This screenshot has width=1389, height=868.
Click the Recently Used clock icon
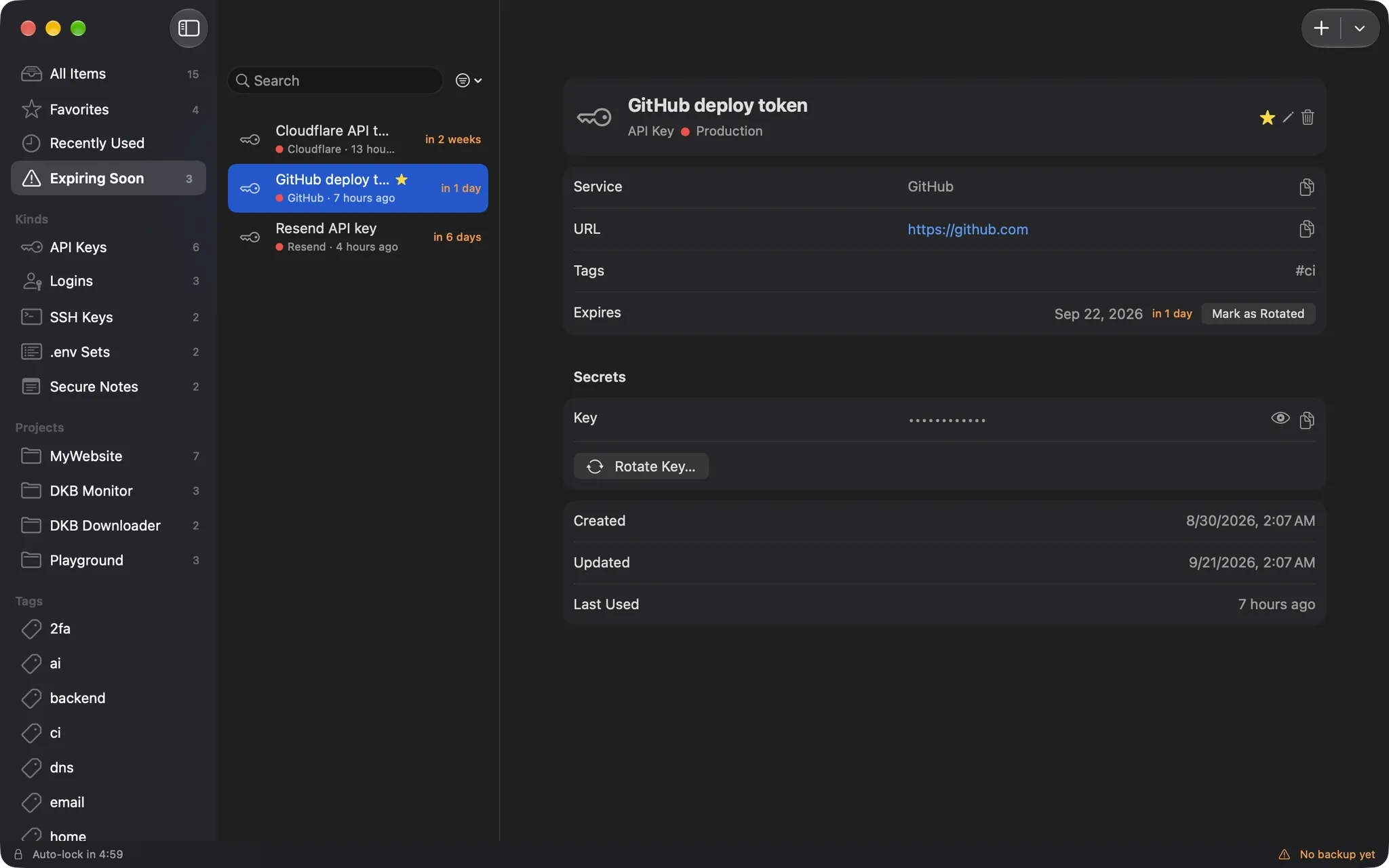click(x=31, y=143)
